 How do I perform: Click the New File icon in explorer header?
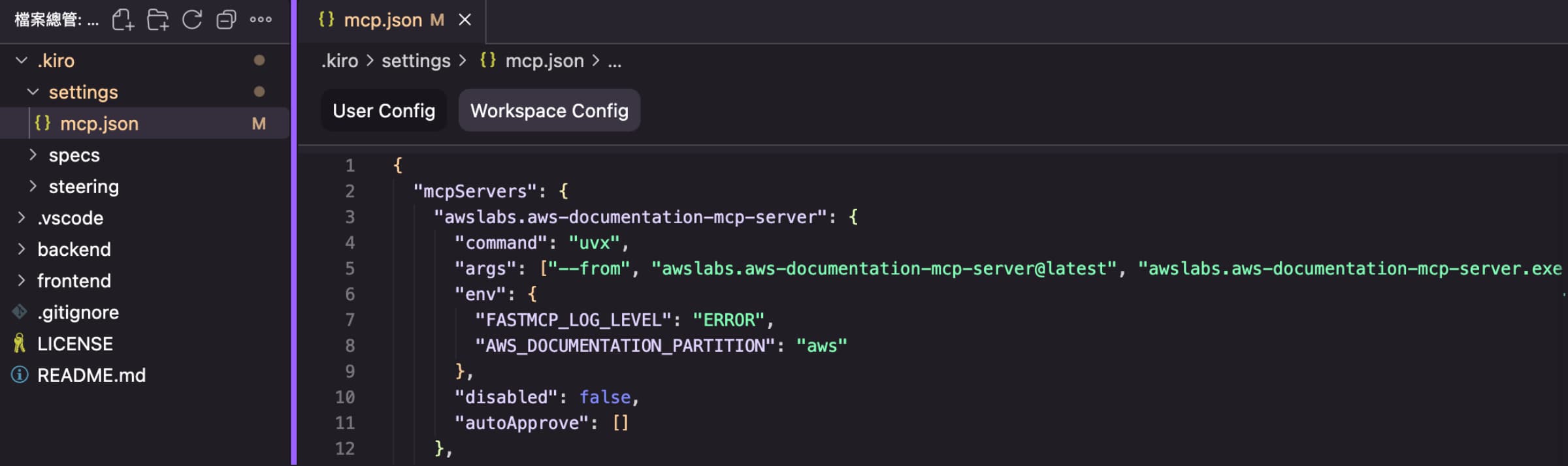click(123, 20)
